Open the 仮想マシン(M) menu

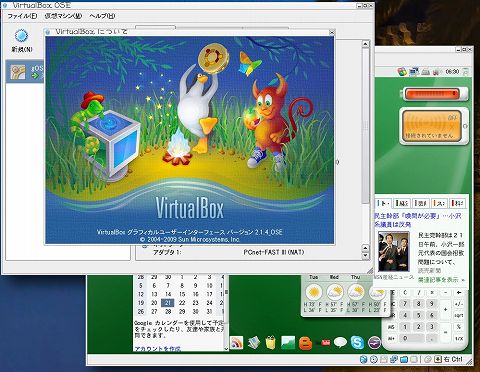coord(63,16)
